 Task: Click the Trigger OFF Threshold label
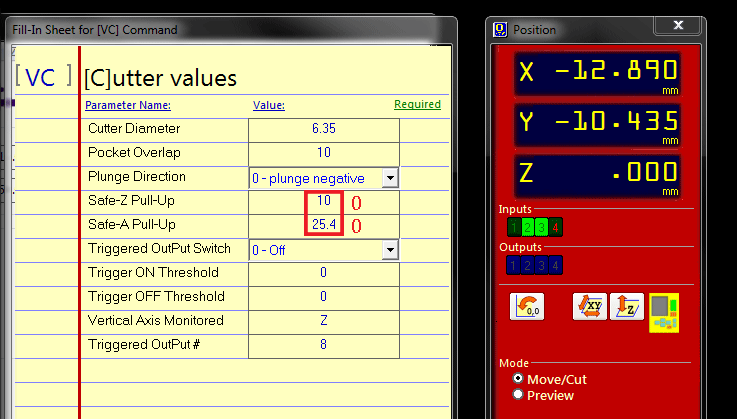click(156, 297)
